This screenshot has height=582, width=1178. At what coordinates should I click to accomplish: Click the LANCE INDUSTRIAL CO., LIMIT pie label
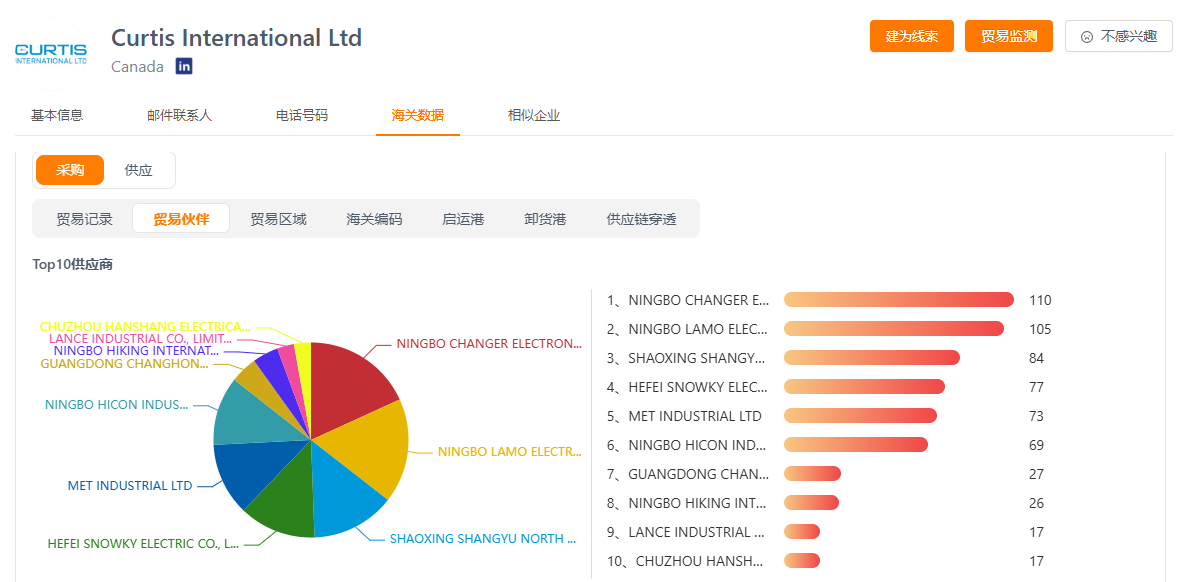coord(140,339)
